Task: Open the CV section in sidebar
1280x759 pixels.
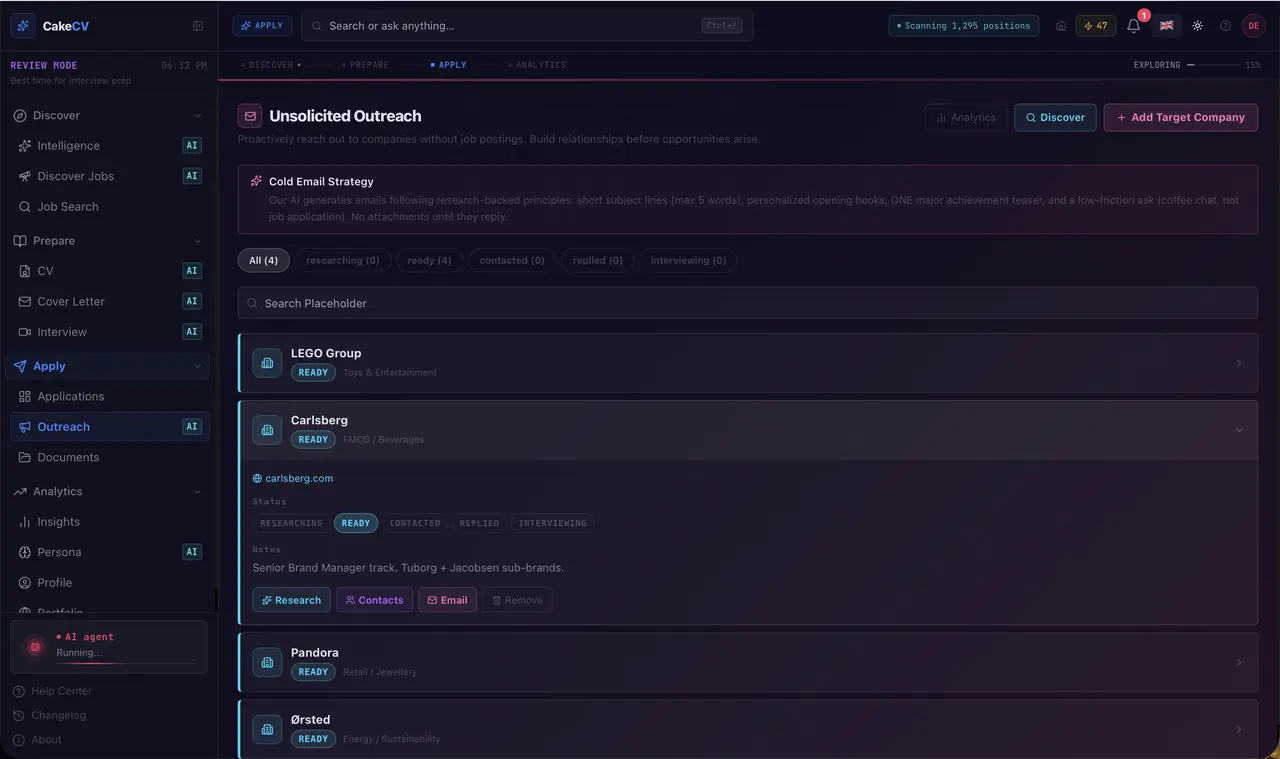Action: point(109,271)
